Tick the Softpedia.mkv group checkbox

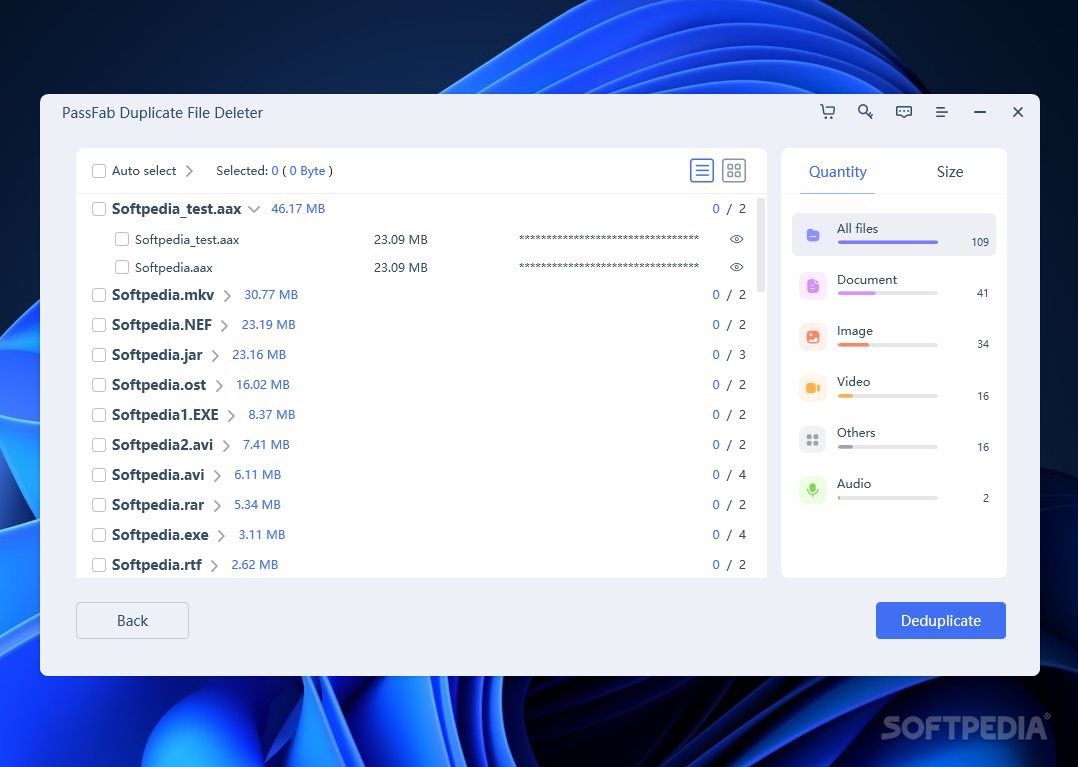pyautogui.click(x=99, y=295)
